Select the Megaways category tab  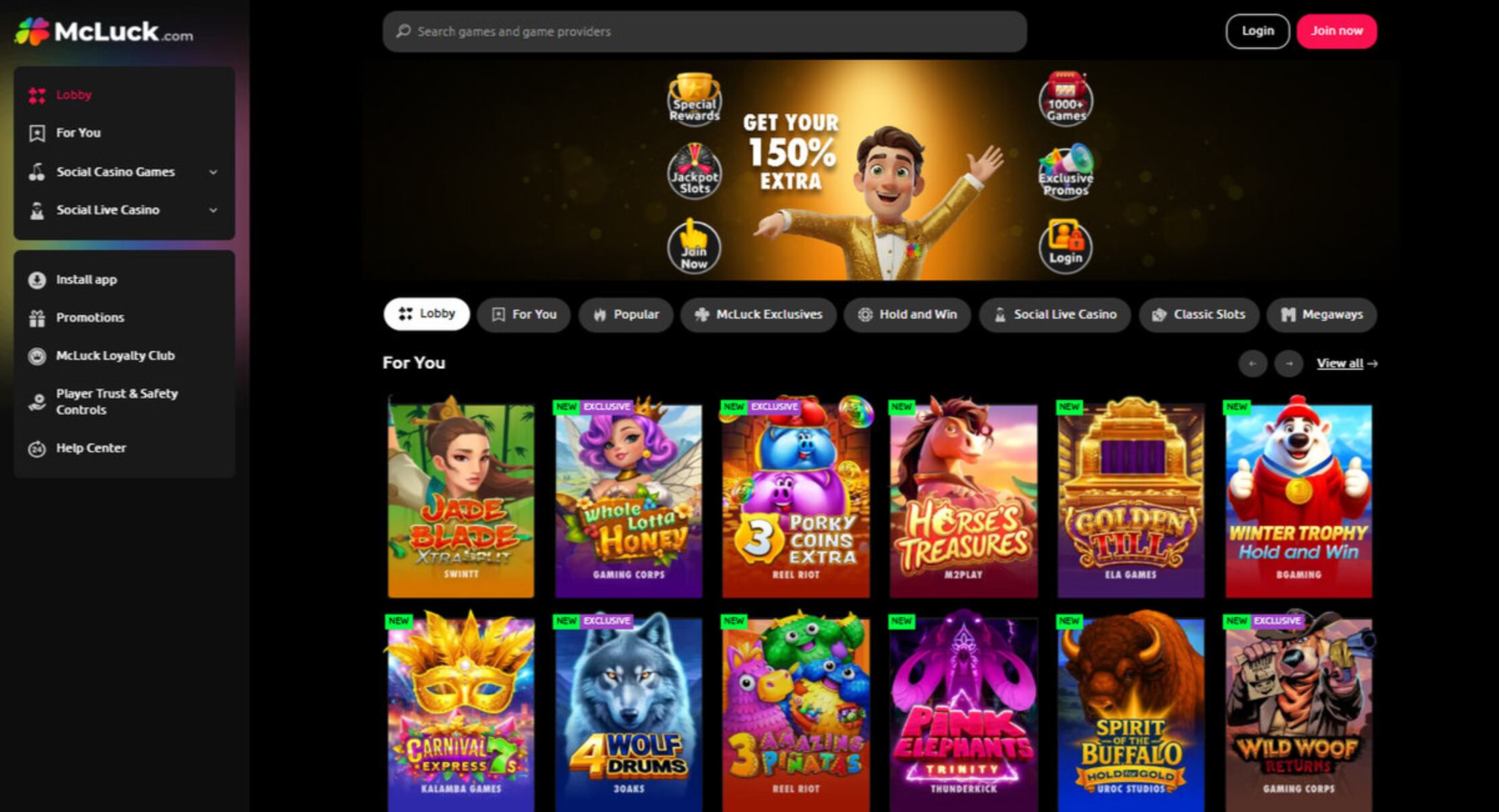click(x=1322, y=315)
